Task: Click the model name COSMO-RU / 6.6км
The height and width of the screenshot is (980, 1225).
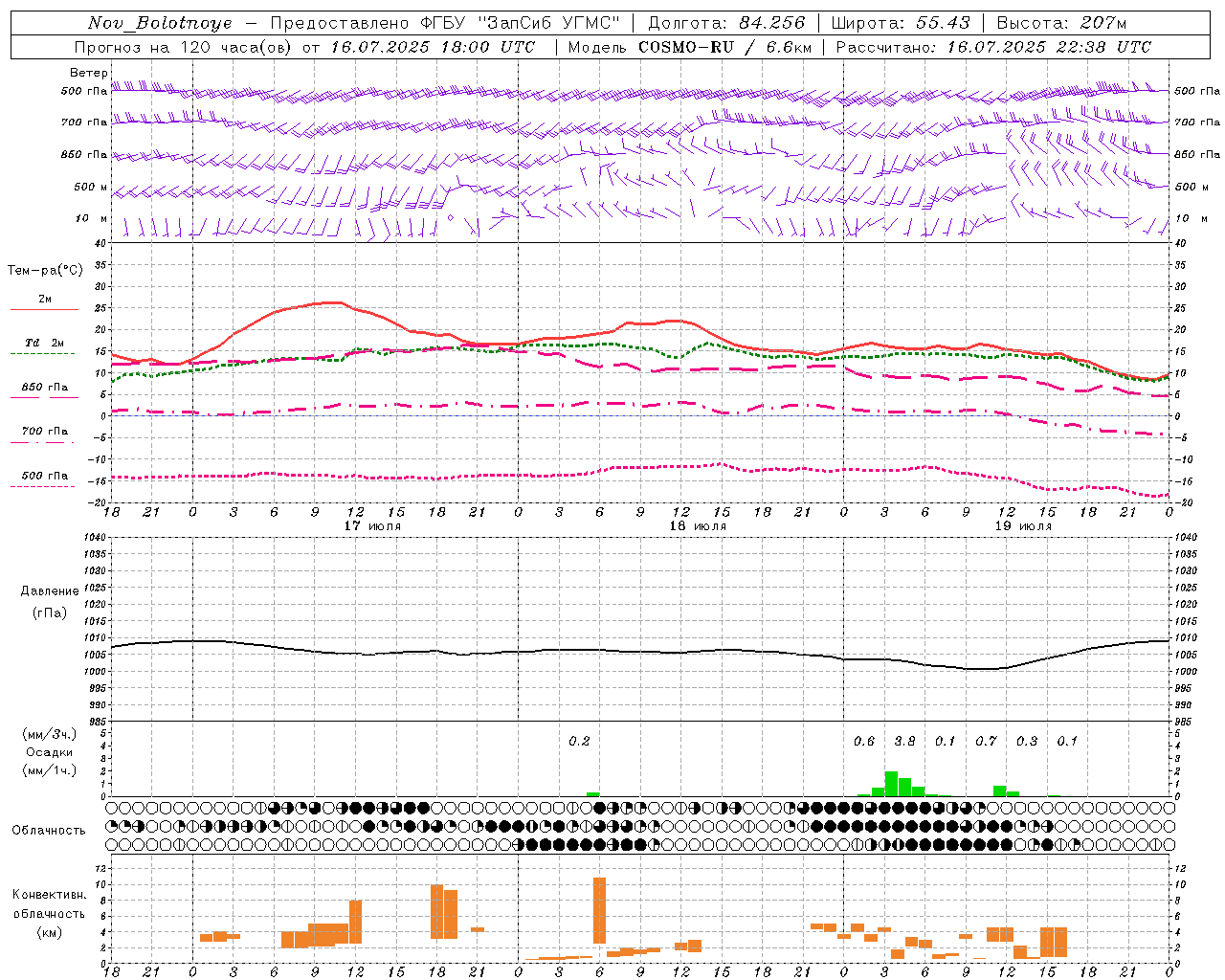Action: [724, 47]
